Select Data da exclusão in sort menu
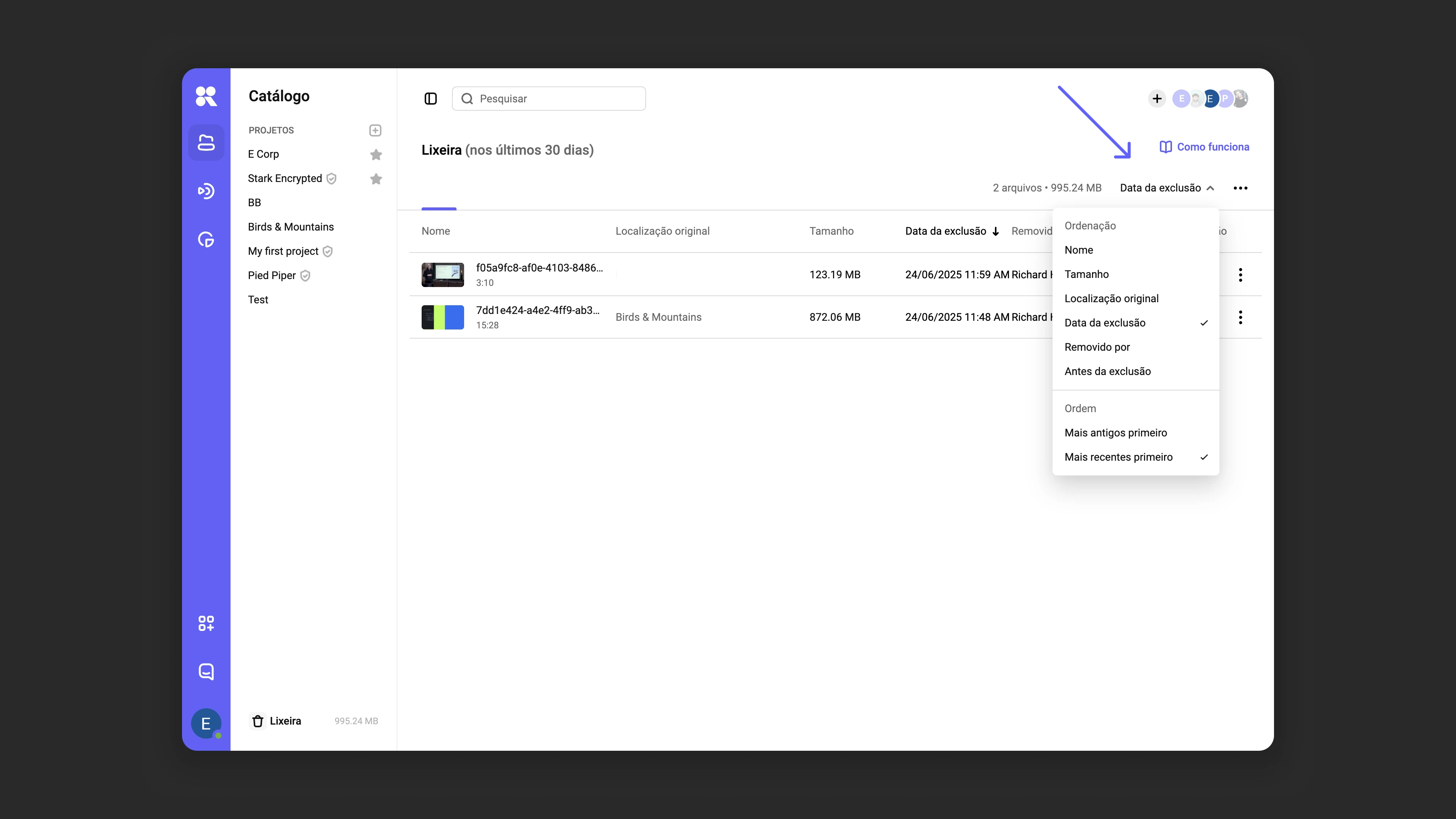The height and width of the screenshot is (819, 1456). [1136, 323]
